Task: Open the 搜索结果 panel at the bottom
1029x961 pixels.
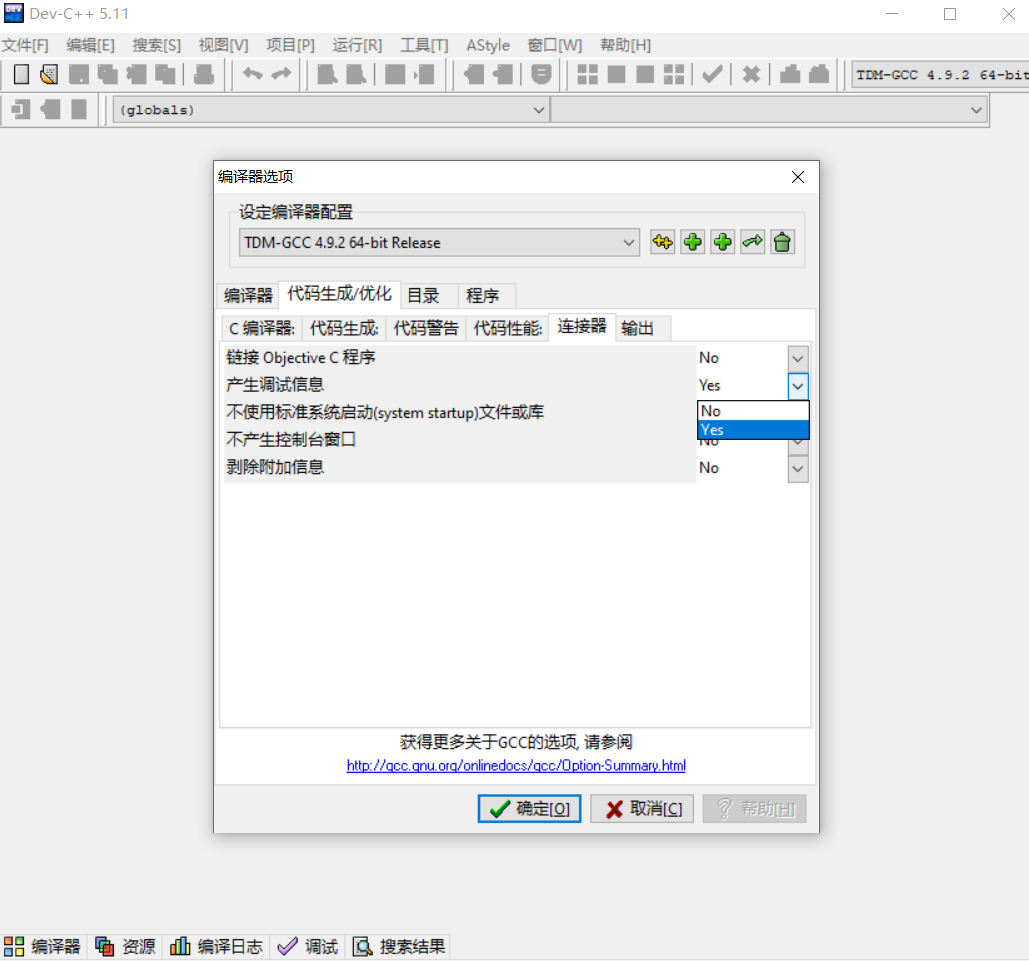Action: pyautogui.click(x=398, y=946)
